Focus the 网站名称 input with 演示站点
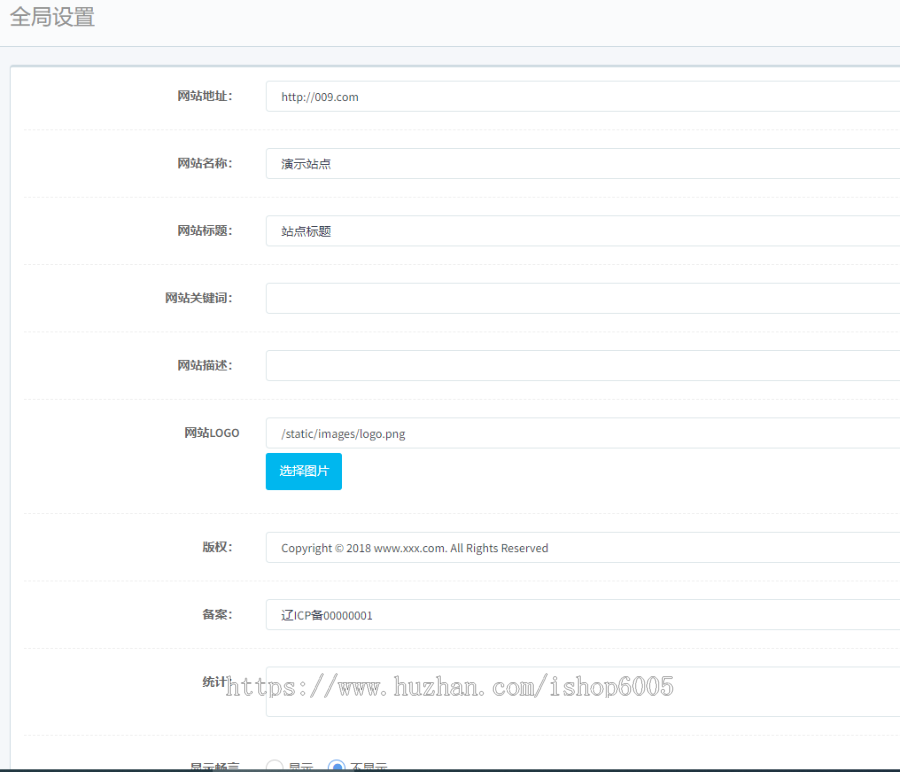 click(x=583, y=164)
